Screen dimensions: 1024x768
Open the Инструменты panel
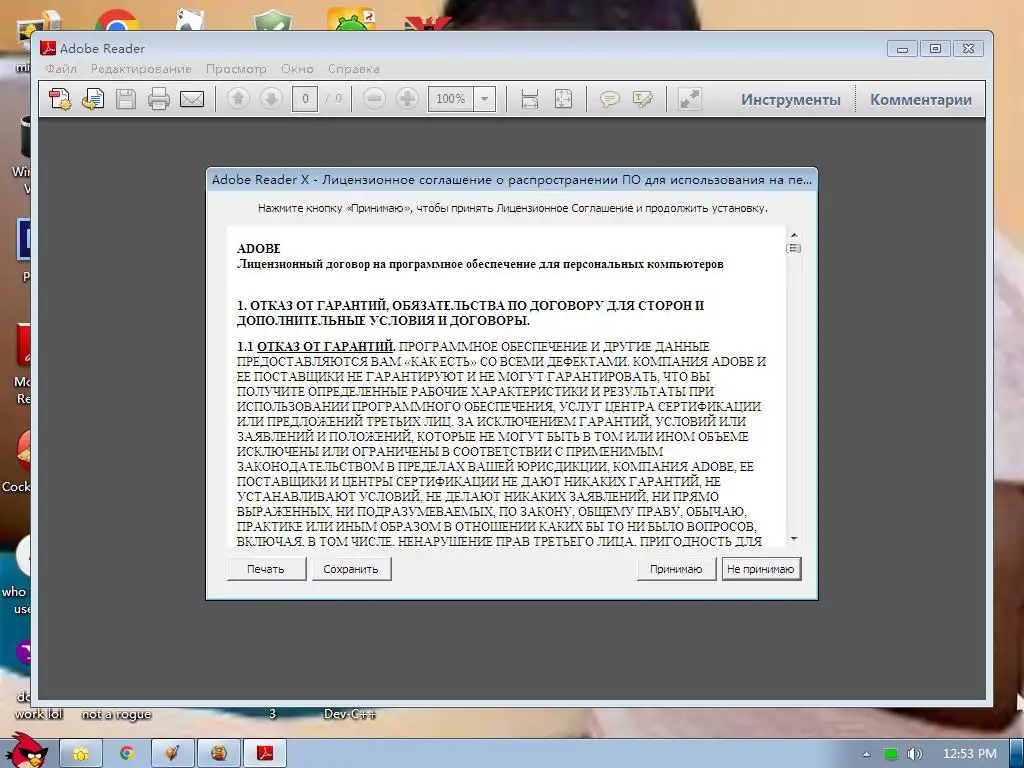pyautogui.click(x=790, y=100)
